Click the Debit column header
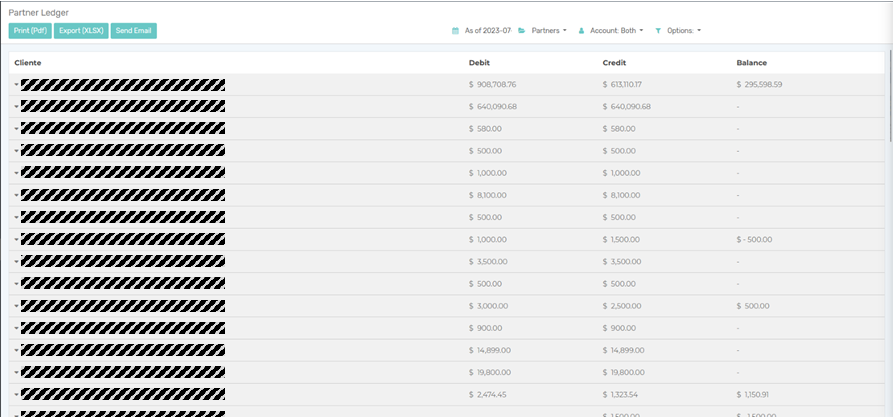The image size is (894, 417). click(479, 63)
